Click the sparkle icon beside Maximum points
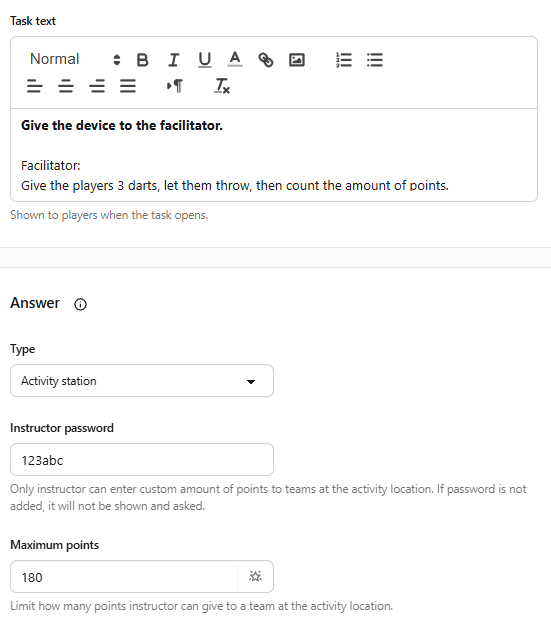Image resolution: width=551 pixels, height=623 pixels. point(255,576)
